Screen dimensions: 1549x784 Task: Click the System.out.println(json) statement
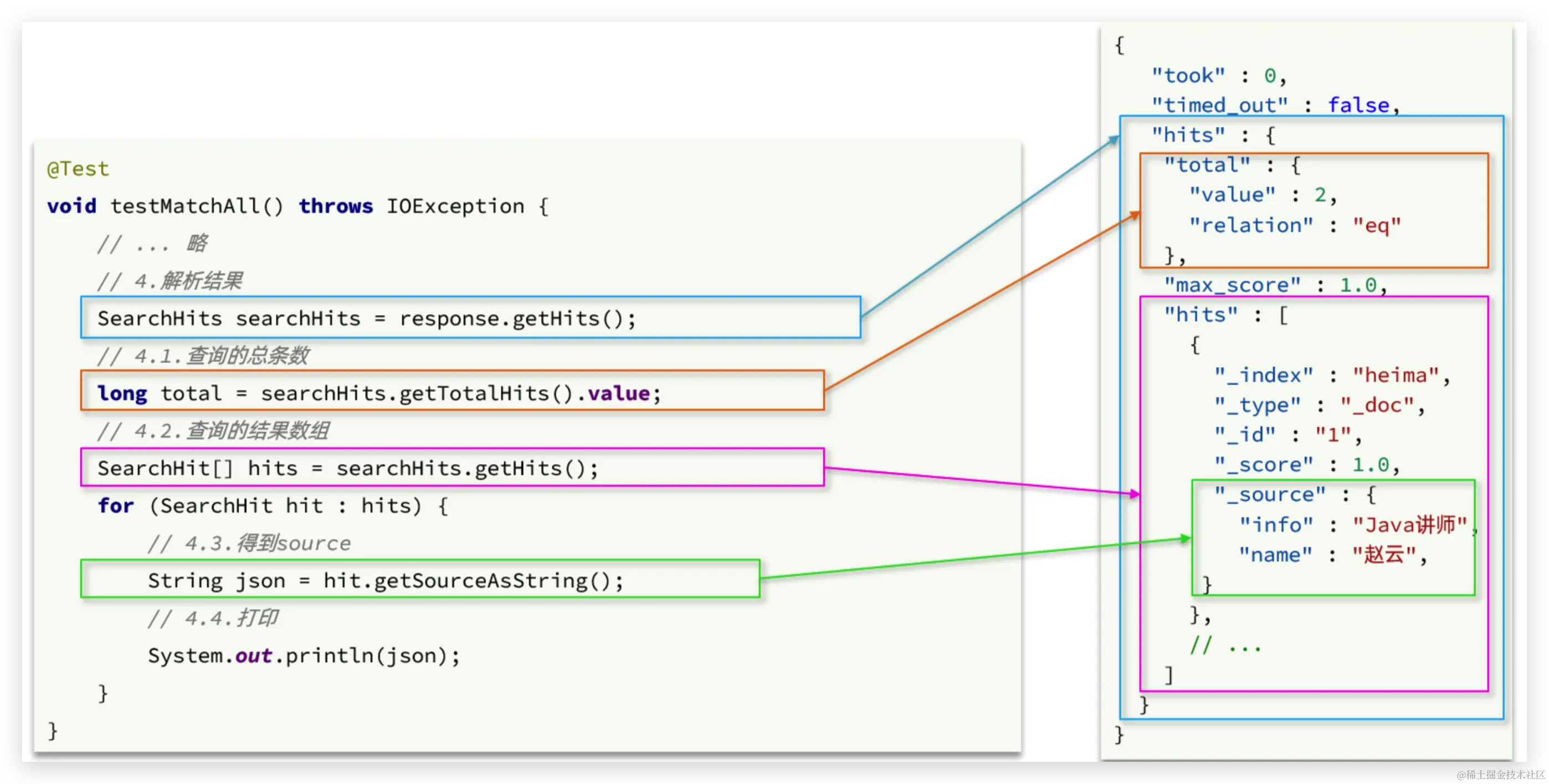point(304,656)
